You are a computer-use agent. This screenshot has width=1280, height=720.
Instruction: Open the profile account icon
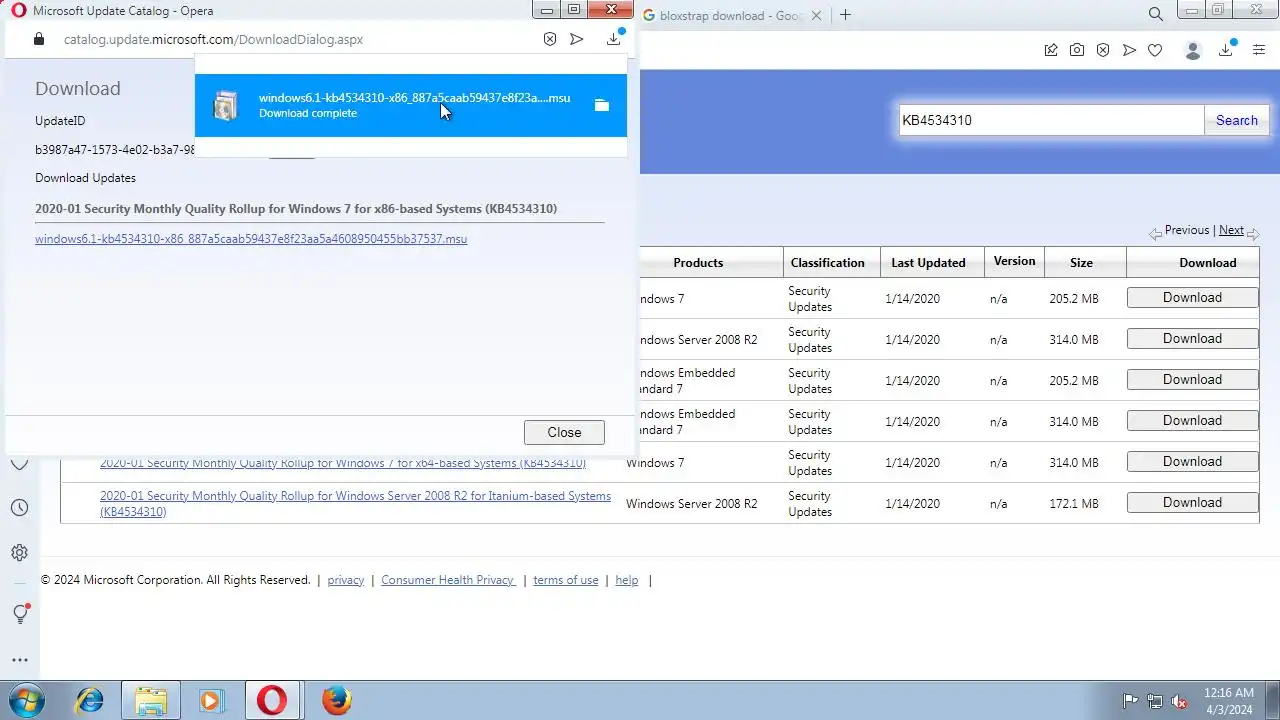tap(1192, 50)
